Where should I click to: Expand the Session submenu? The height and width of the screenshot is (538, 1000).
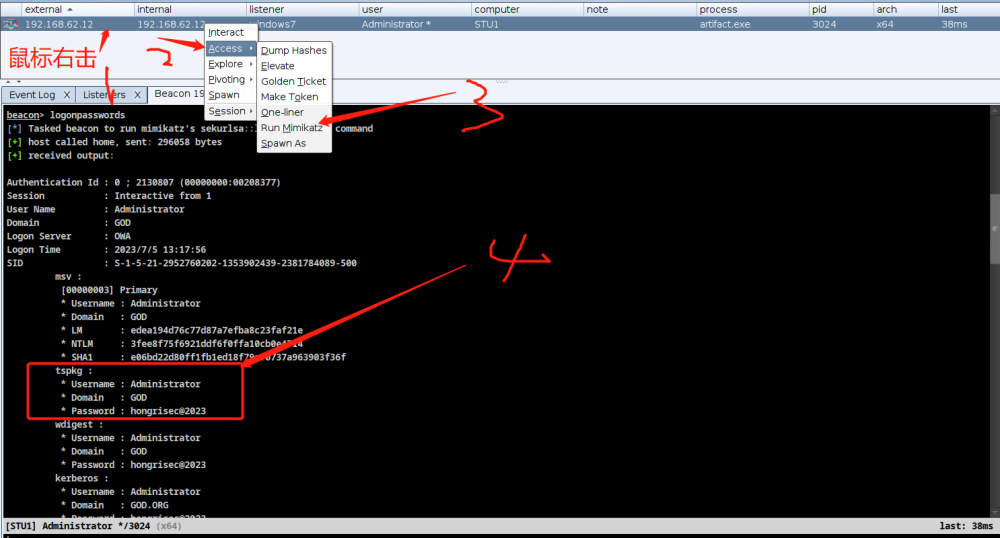[x=230, y=111]
